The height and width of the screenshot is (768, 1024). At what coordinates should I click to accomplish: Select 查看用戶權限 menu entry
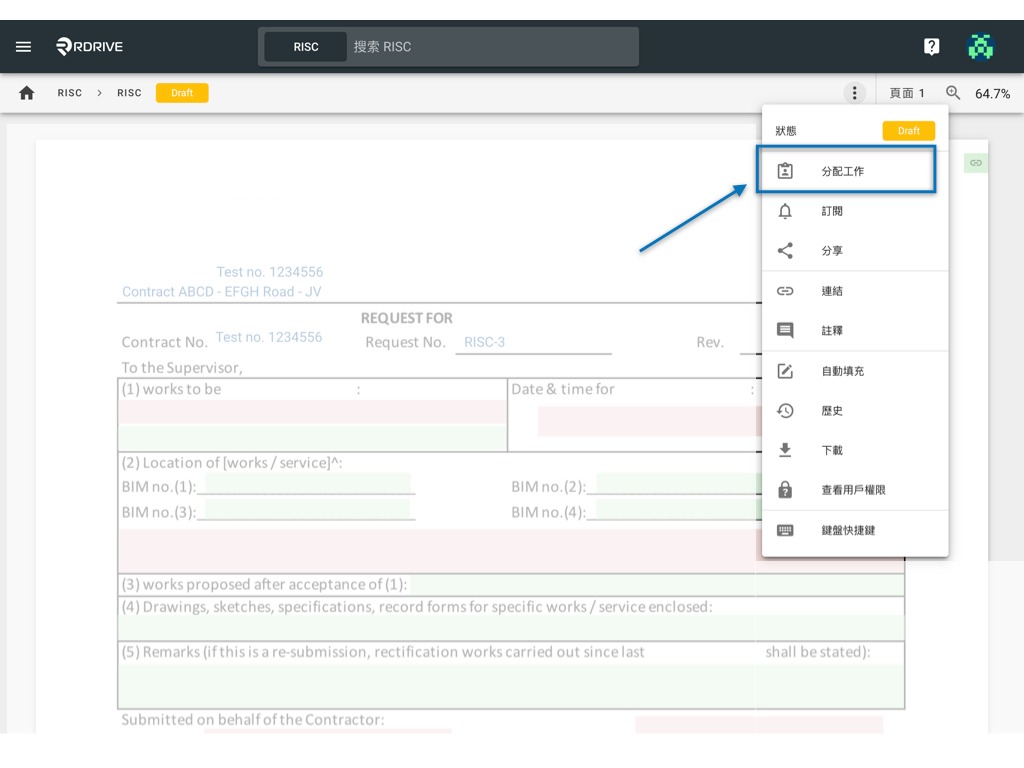pyautogui.click(x=855, y=490)
